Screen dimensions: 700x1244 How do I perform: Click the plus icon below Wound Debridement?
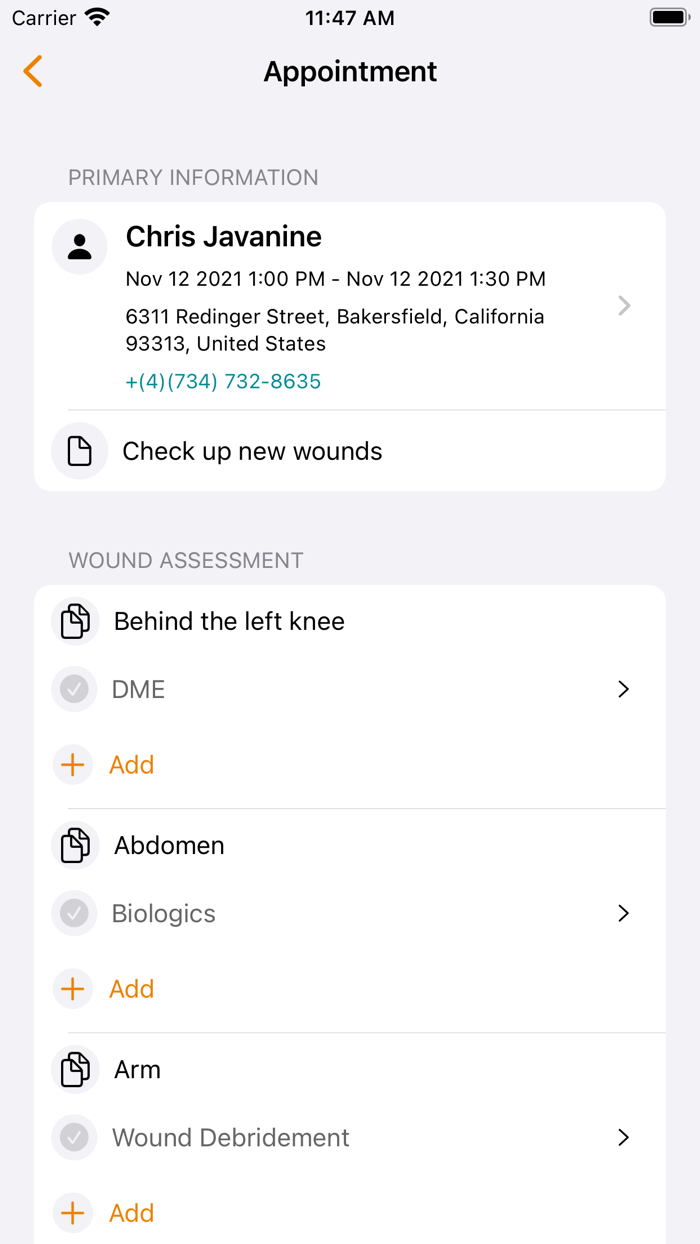(72, 1212)
